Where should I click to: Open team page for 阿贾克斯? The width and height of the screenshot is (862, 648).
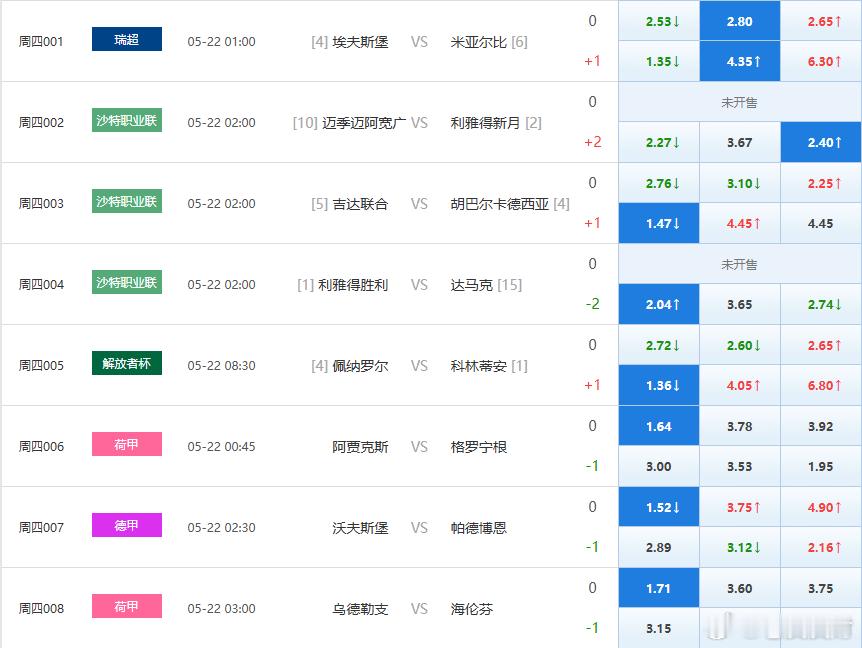point(360,447)
